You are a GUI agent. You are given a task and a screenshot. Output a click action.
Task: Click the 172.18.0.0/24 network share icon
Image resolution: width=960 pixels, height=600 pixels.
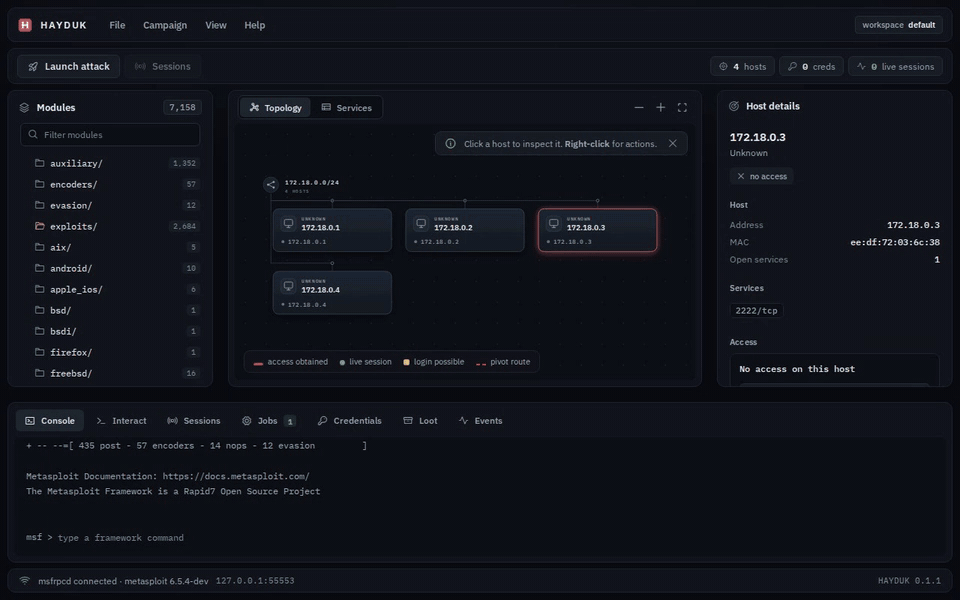(x=271, y=184)
